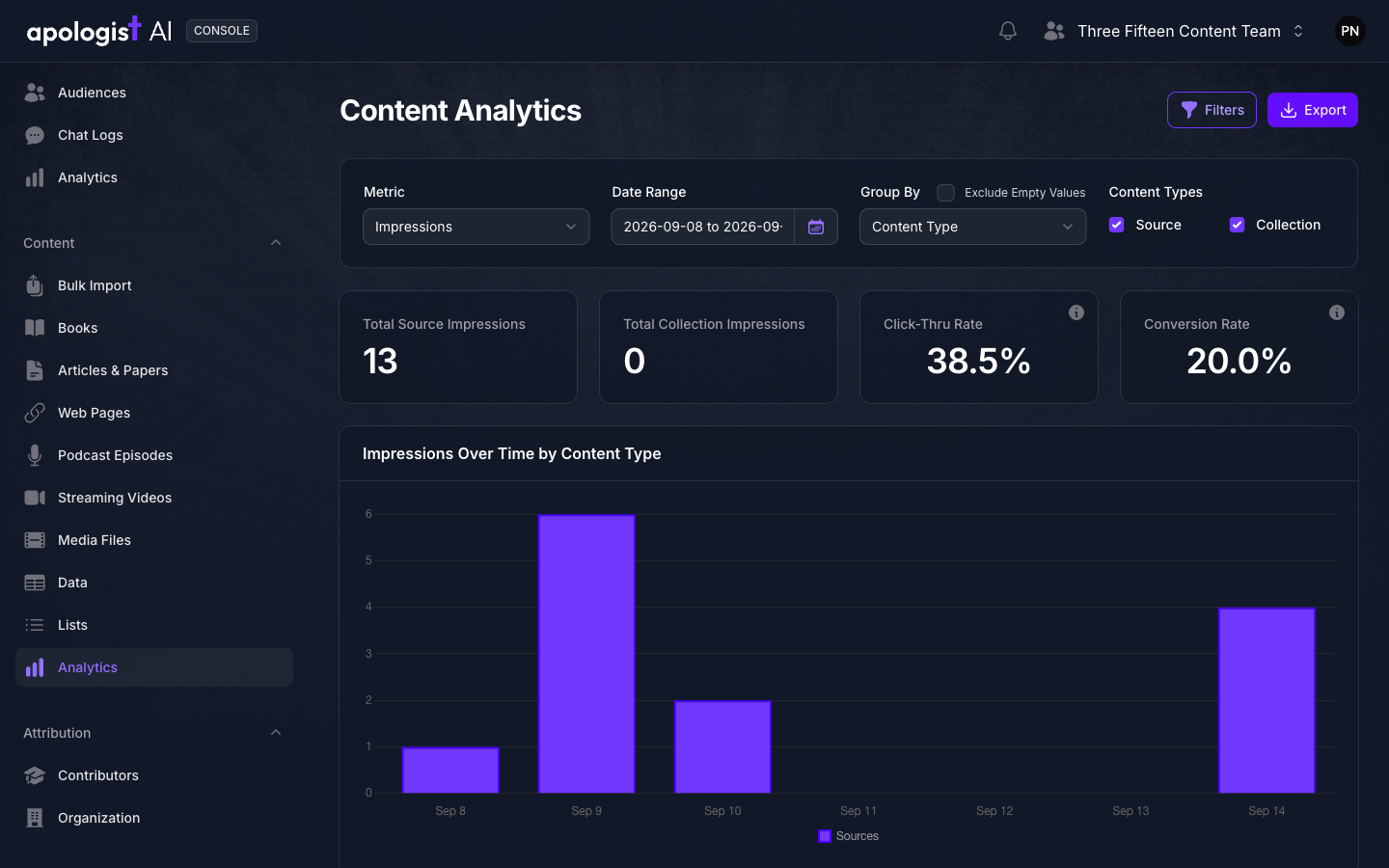Open the Filters button

[1212, 110]
